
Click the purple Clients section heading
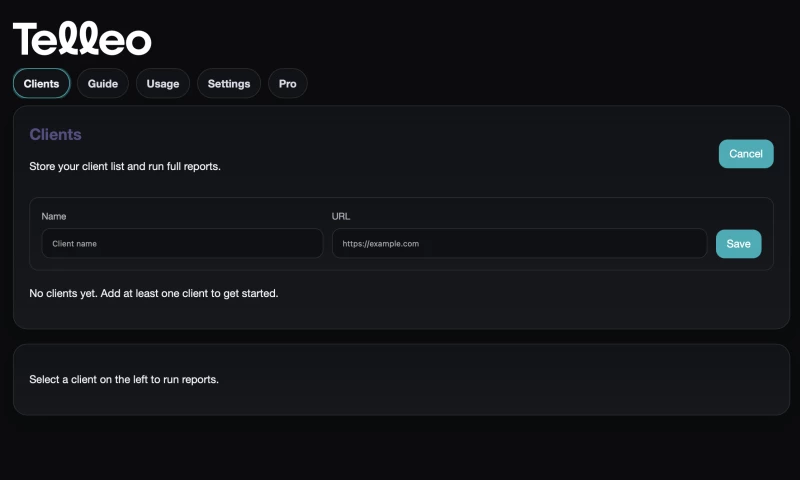click(55, 134)
